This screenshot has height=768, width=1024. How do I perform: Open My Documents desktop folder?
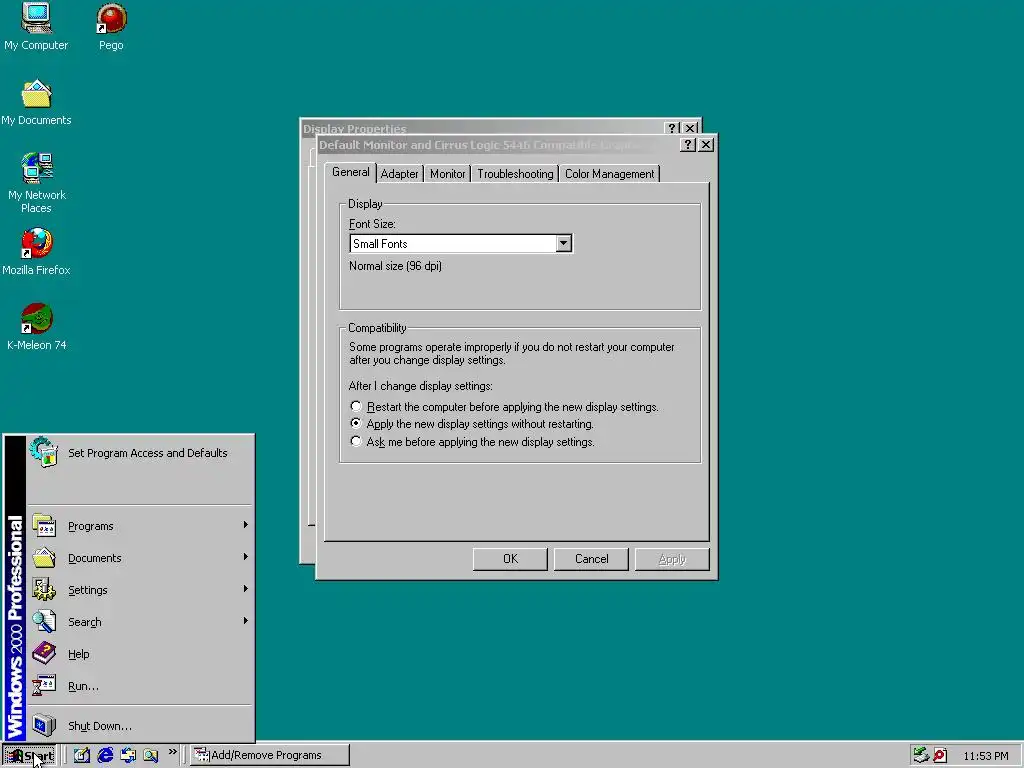(36, 93)
